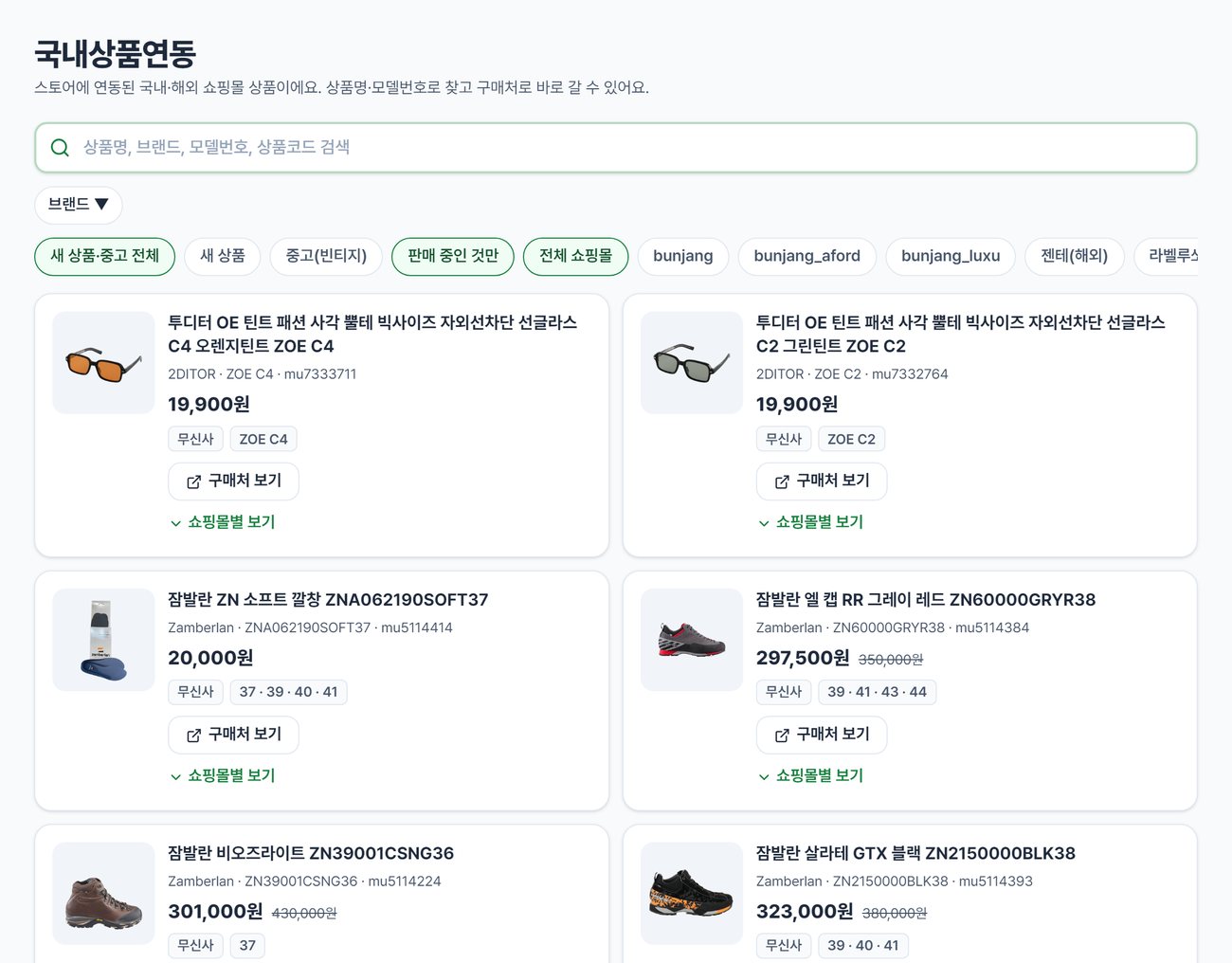Toggle the 새 상품·중고 전체 filter chip
1232x963 pixels.
(105, 256)
